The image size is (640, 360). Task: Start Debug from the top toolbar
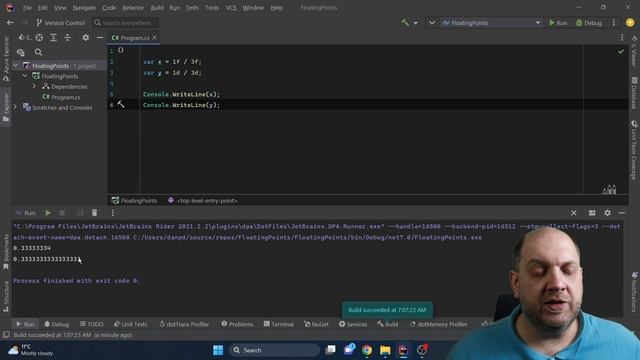(589, 23)
